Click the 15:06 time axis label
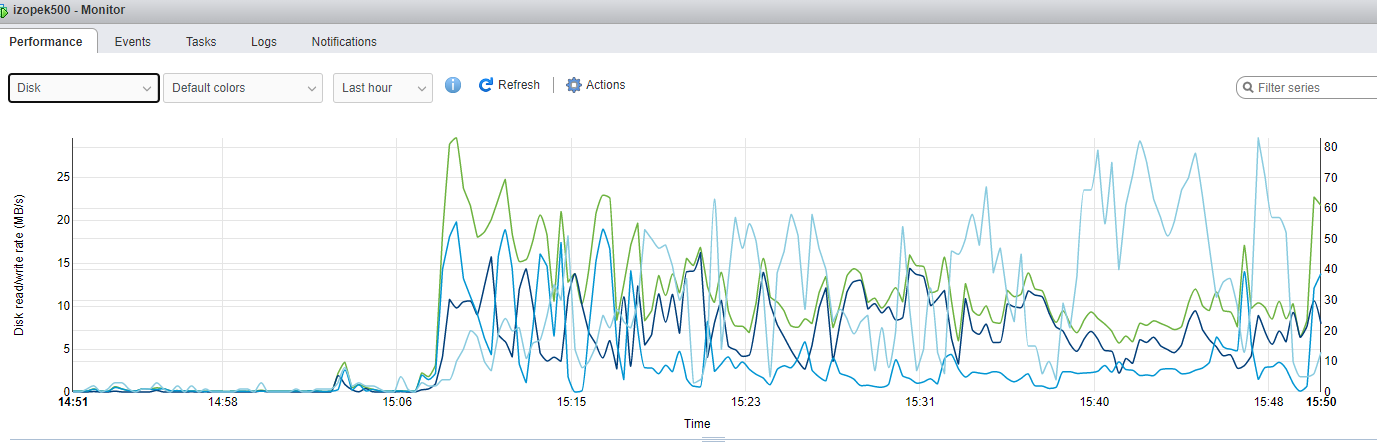Viewport: 1377px width, 446px height. [397, 402]
